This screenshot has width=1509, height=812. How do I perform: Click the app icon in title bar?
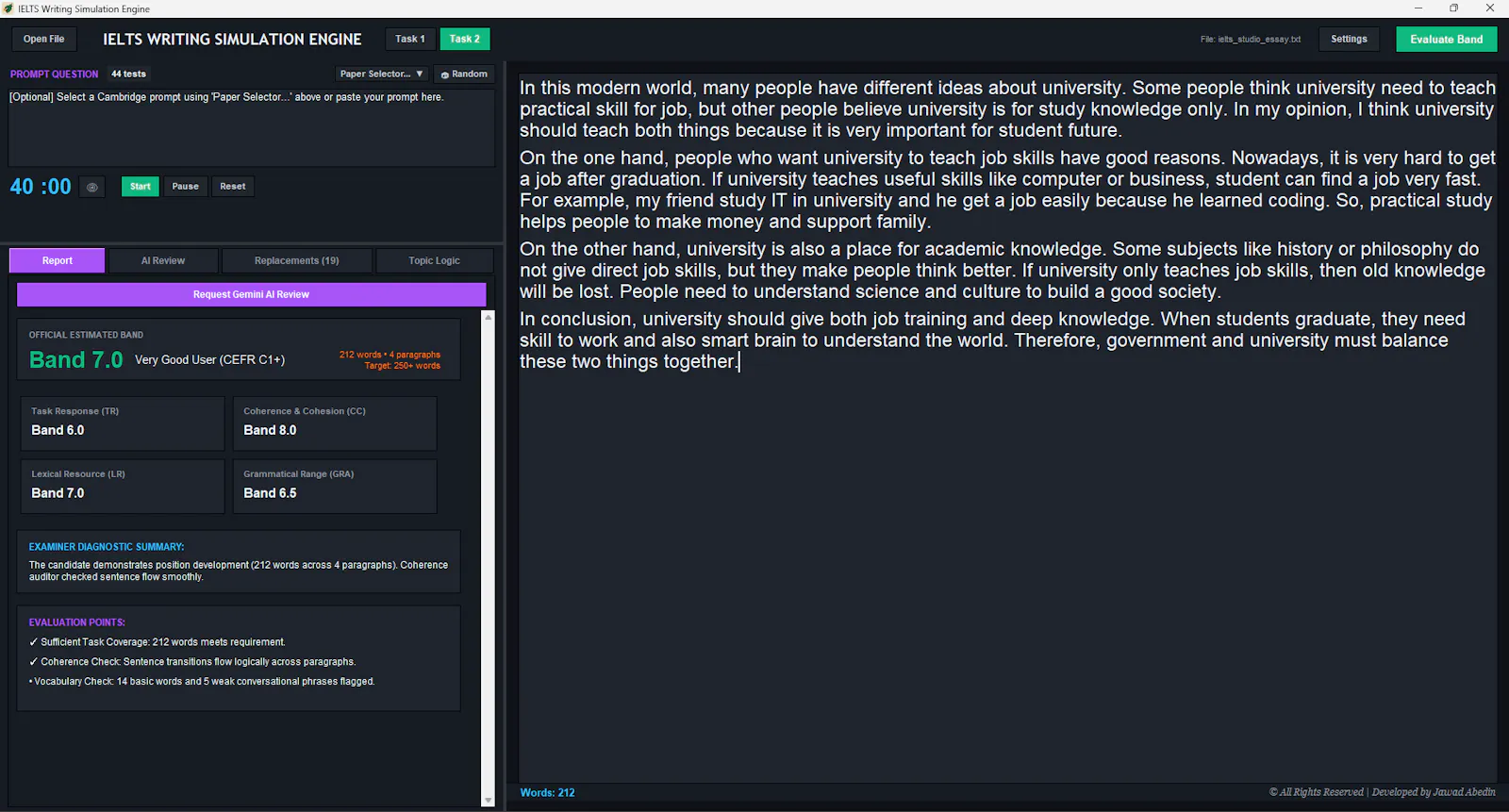click(x=8, y=8)
